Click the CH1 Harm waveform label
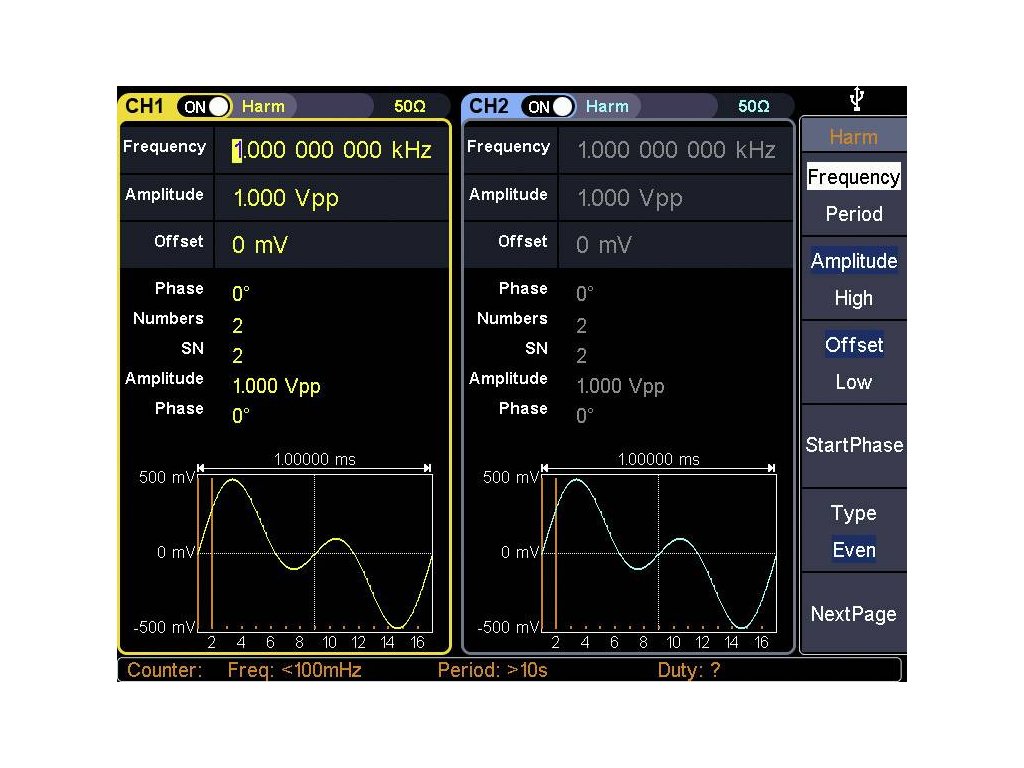Viewport: 1024px width, 768px height. pos(263,106)
